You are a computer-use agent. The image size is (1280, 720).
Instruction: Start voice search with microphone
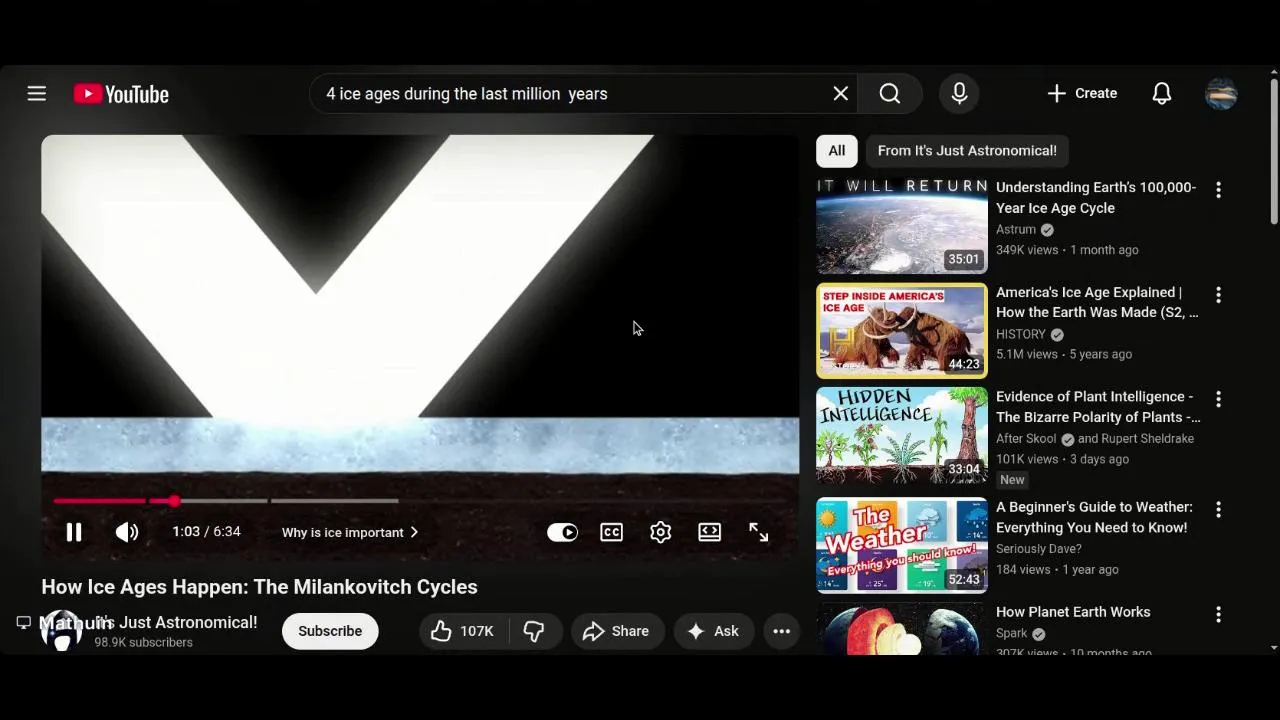(959, 93)
